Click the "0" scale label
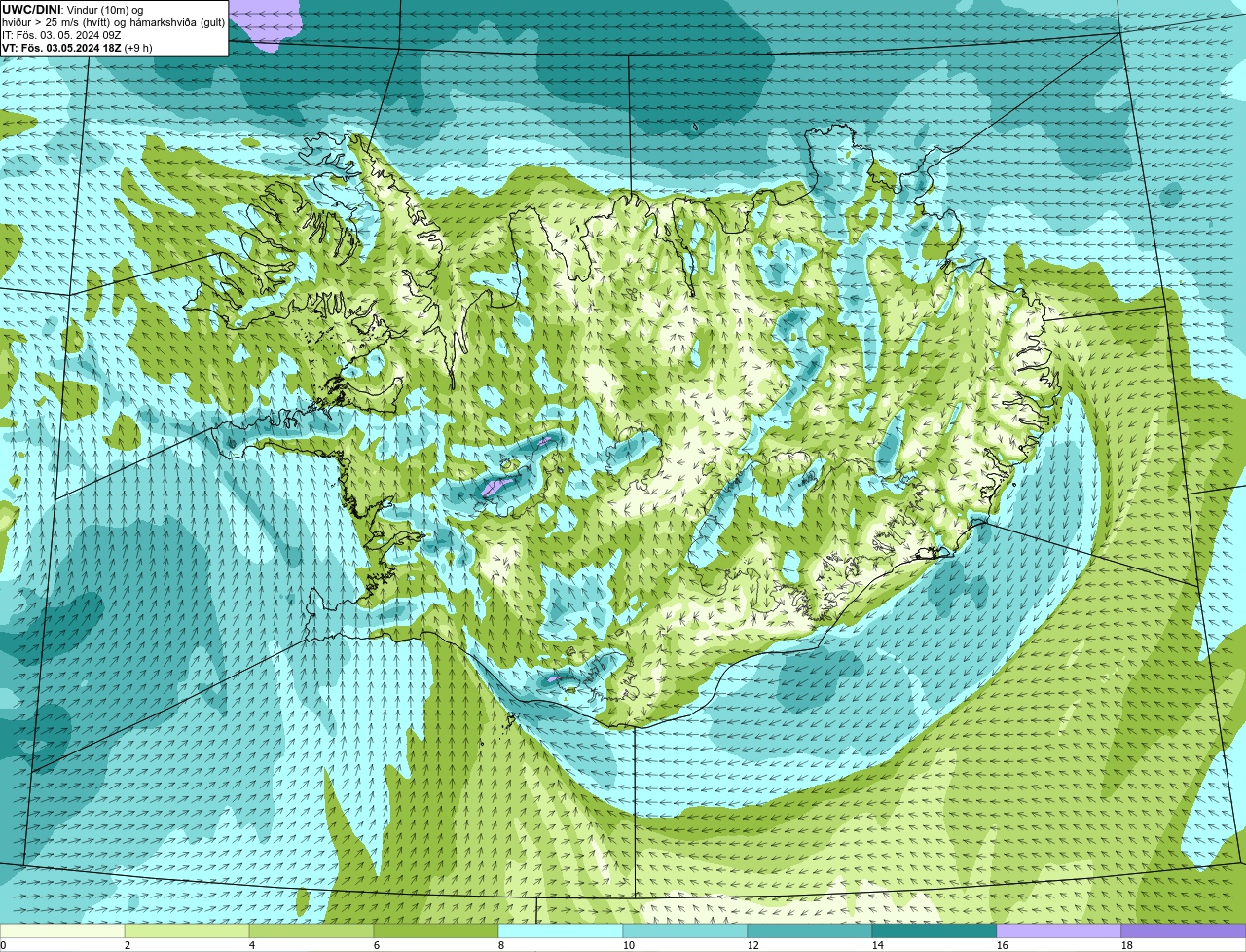Screen dimensions: 1246x952 [x=3, y=945]
